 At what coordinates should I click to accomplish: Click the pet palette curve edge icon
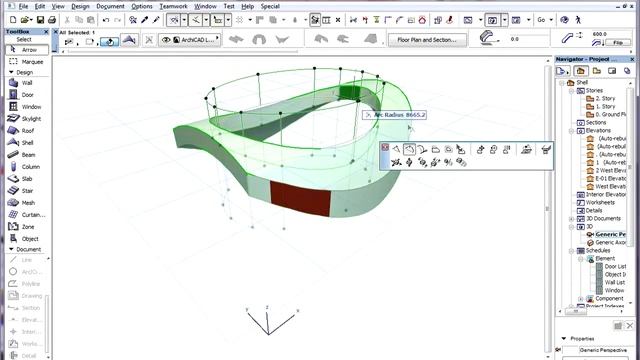point(409,149)
